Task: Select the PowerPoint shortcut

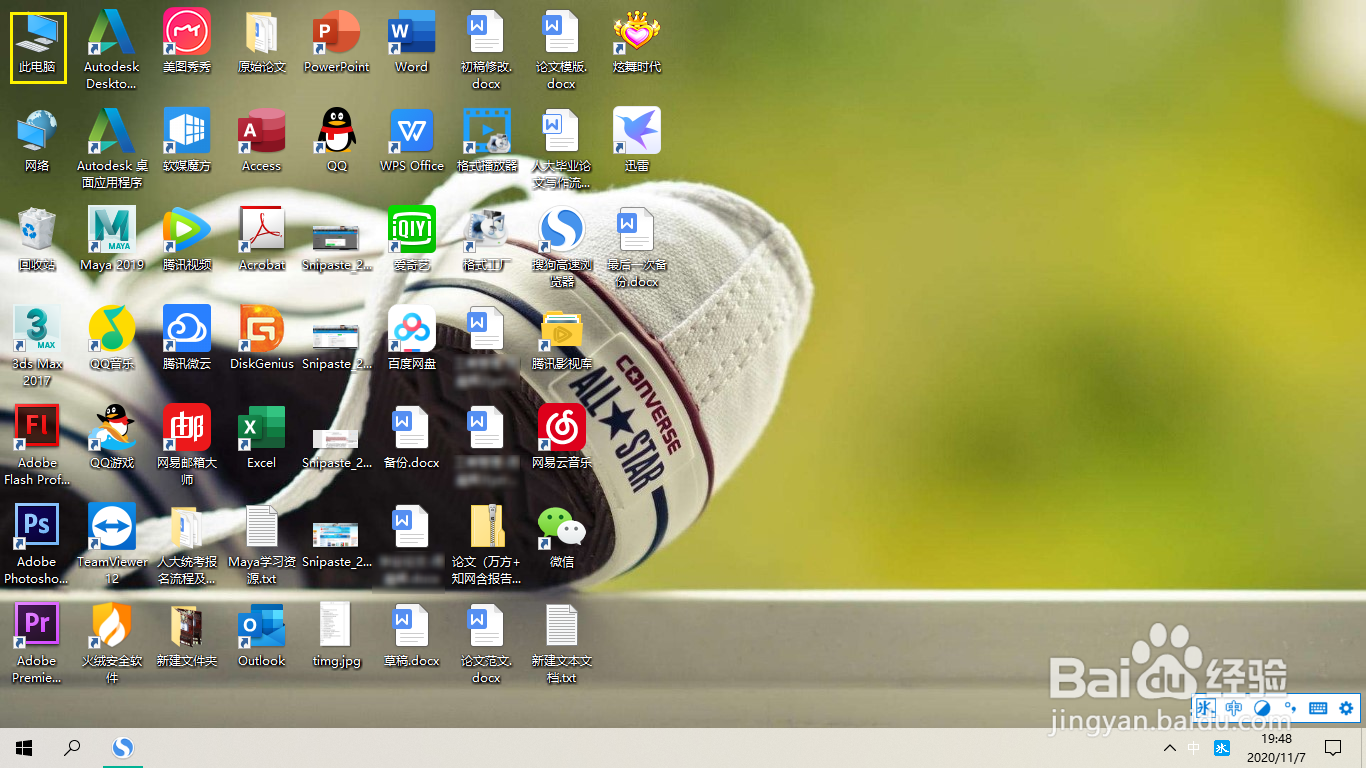Action: (337, 42)
